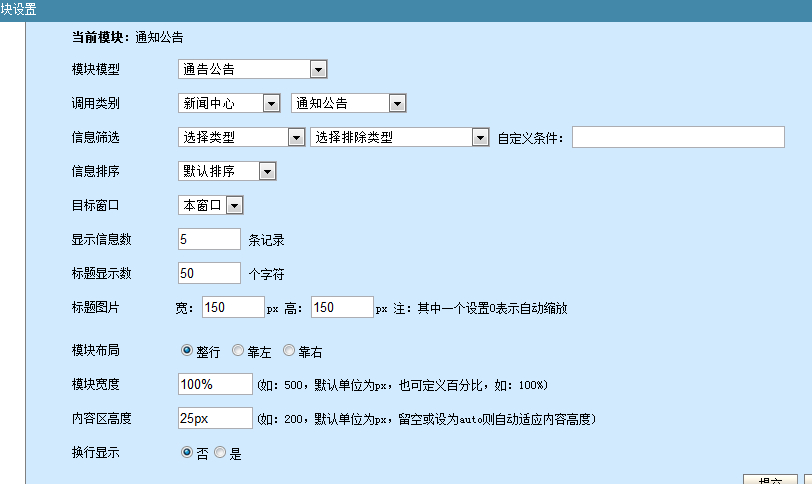Focus the 高 image height field
This screenshot has width=812, height=484.
(342, 307)
